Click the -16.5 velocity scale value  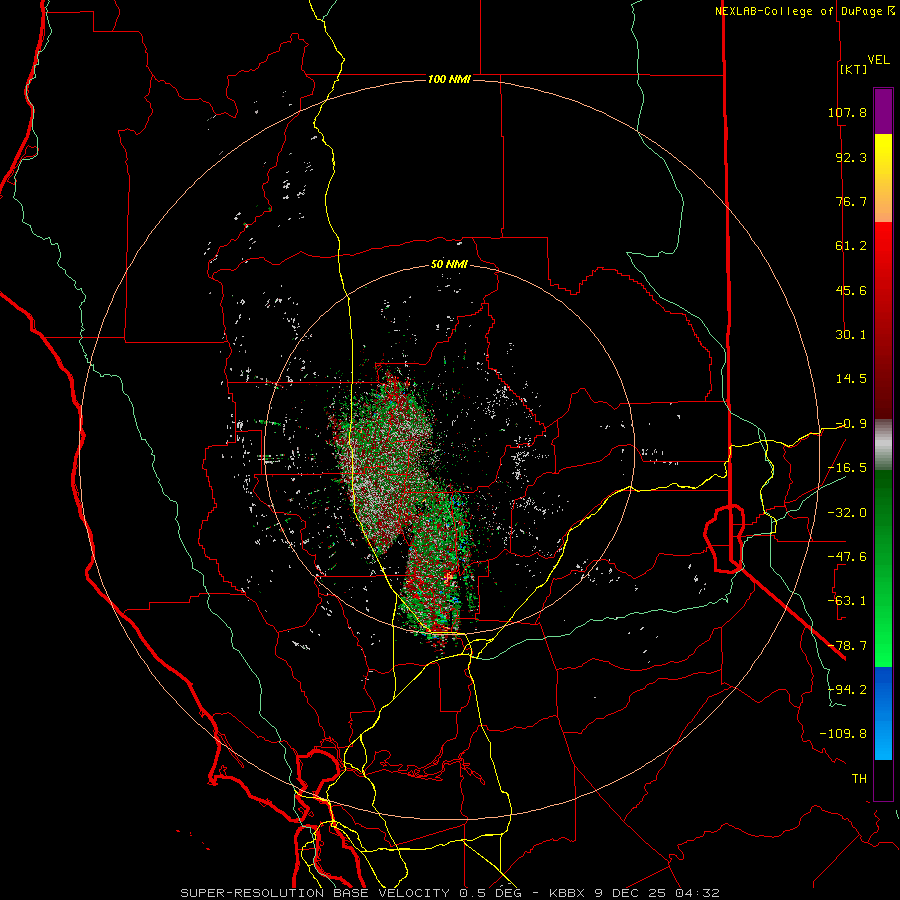pyautogui.click(x=847, y=468)
